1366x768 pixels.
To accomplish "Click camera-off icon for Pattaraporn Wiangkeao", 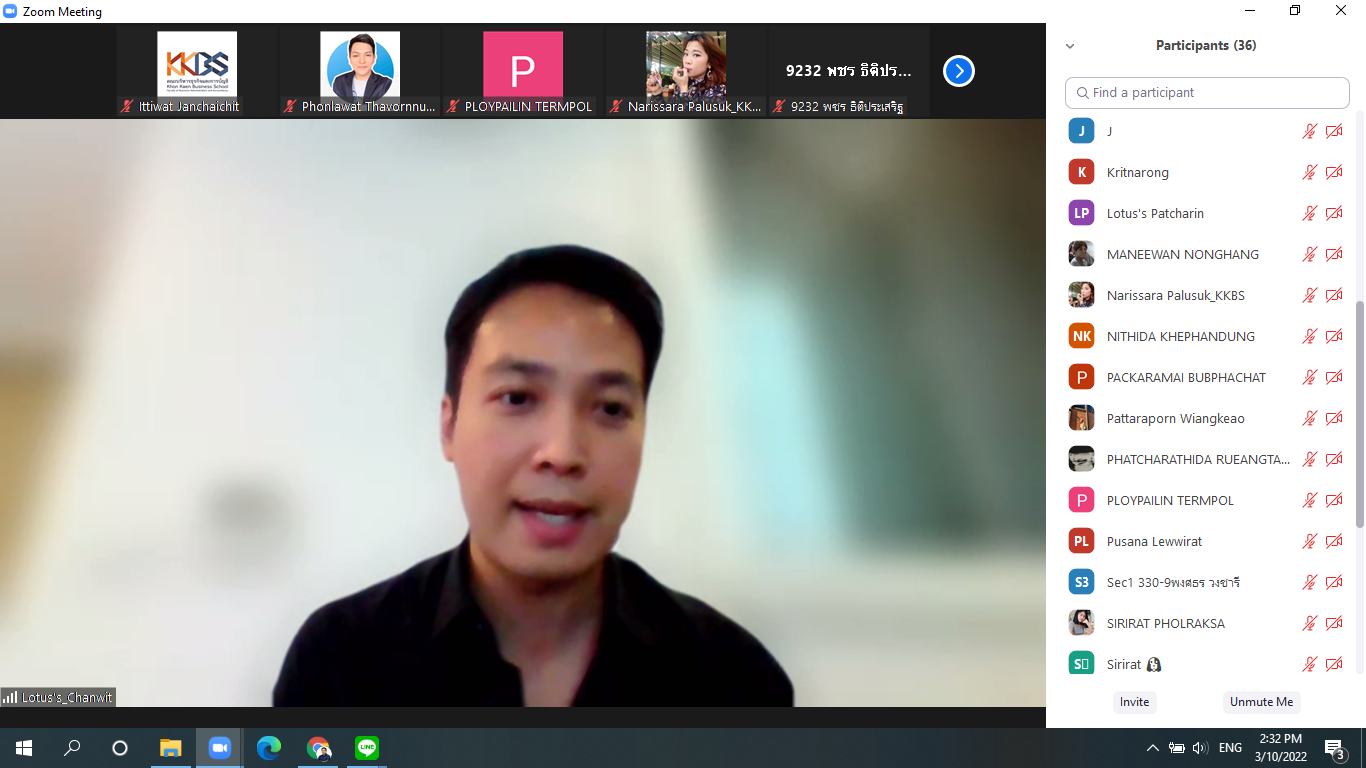I will click(x=1334, y=418).
